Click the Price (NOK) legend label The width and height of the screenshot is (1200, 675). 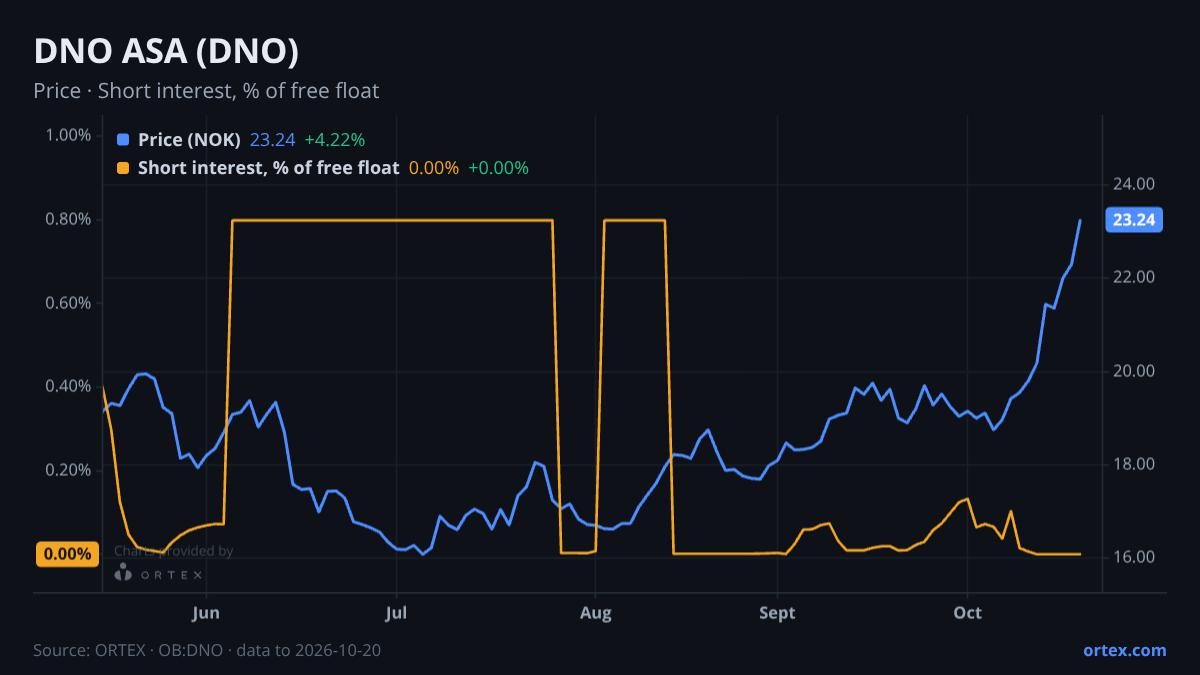[x=189, y=140]
